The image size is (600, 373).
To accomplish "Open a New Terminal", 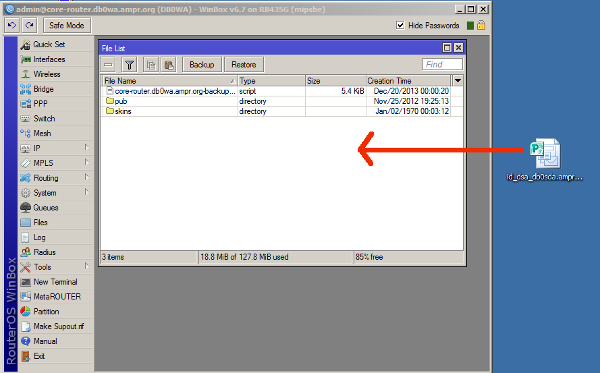I will pyautogui.click(x=56, y=282).
